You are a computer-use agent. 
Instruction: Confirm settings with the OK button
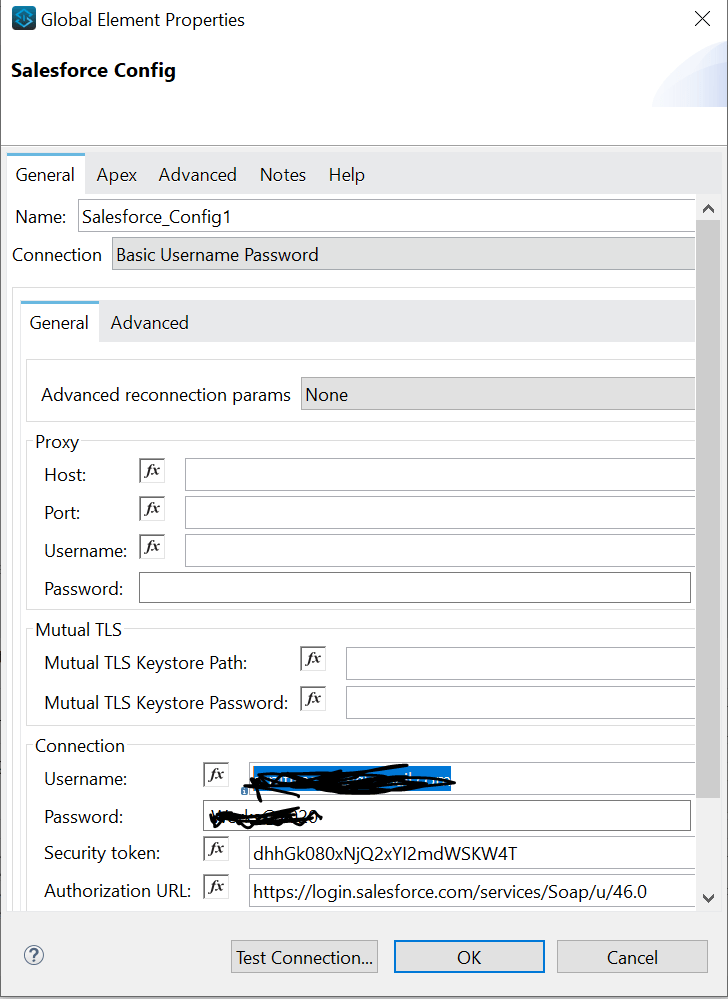468,956
